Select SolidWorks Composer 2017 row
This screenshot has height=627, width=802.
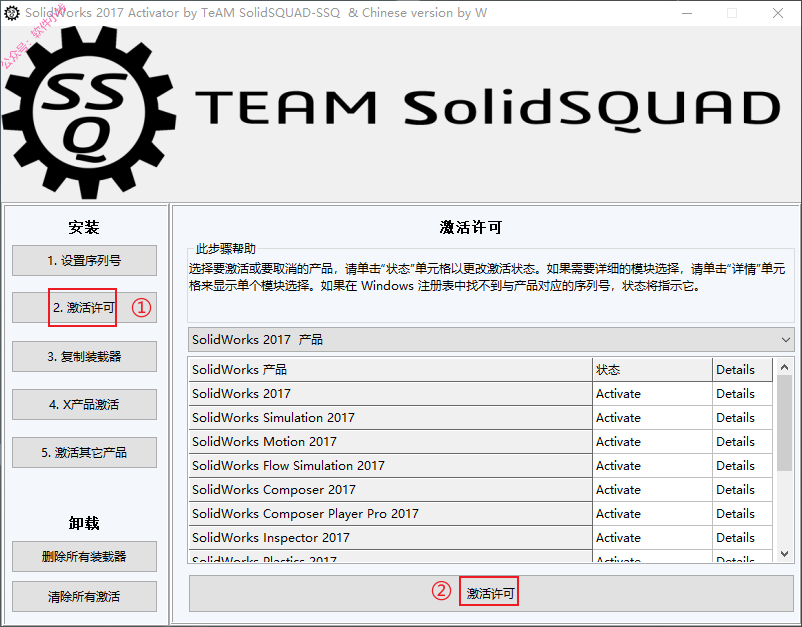pyautogui.click(x=390, y=490)
